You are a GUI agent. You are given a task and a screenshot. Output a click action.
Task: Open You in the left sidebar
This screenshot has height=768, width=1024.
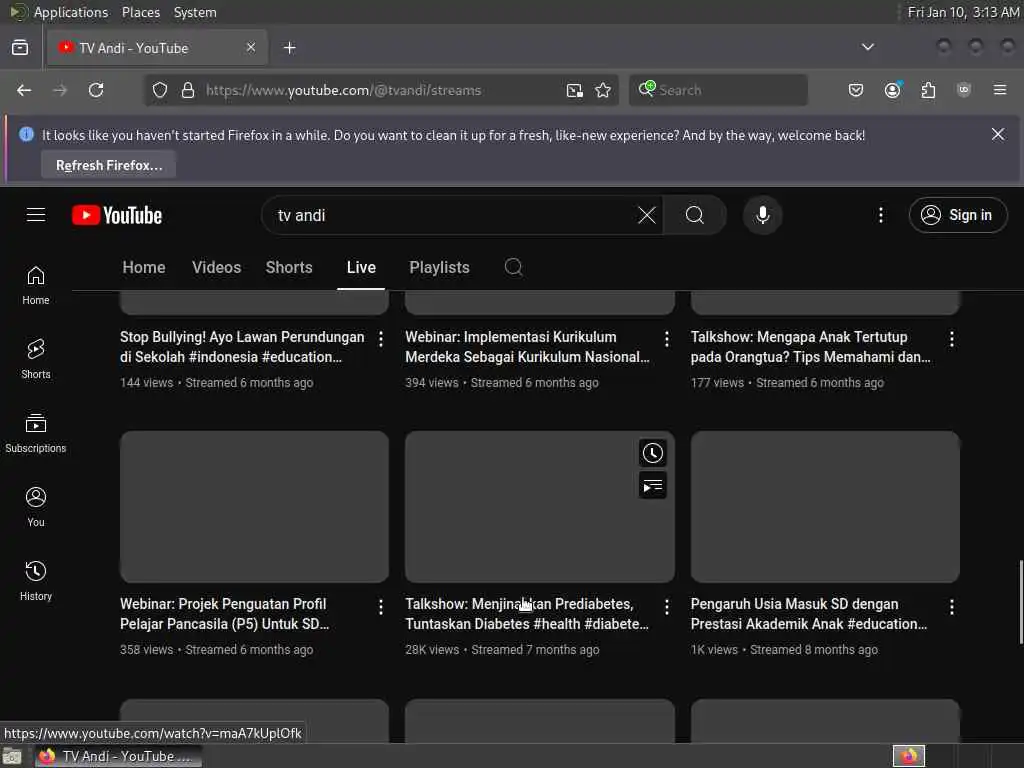(36, 507)
